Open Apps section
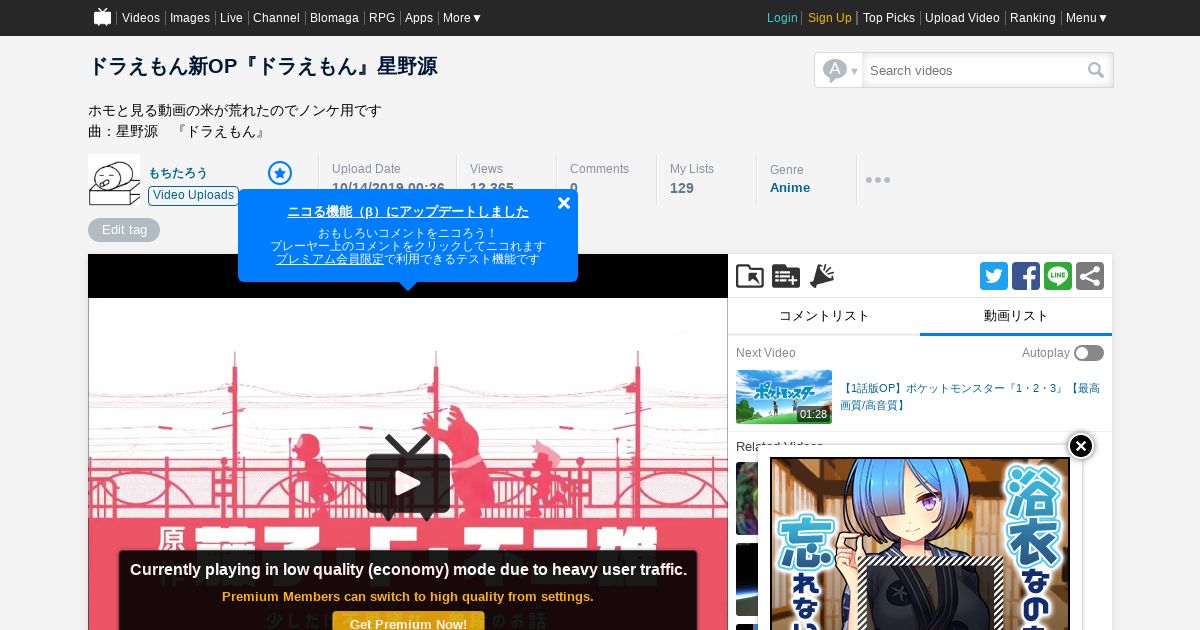Screen dimensions: 1200x630 419,18
